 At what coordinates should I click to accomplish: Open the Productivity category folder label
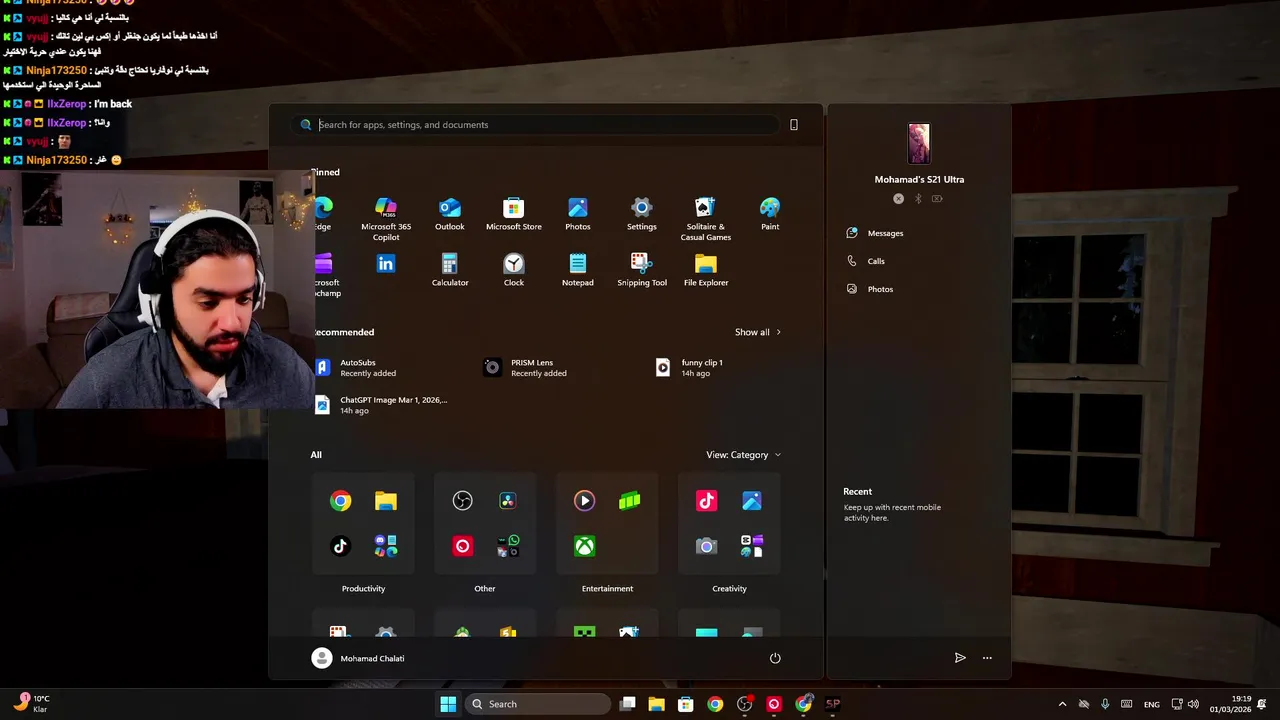click(x=363, y=589)
